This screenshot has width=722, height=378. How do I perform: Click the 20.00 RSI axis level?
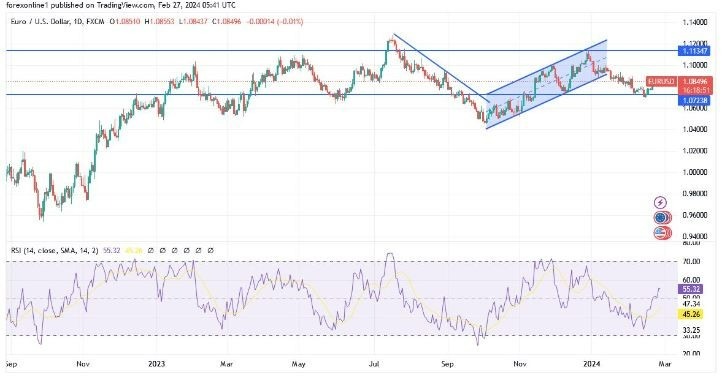coord(692,354)
